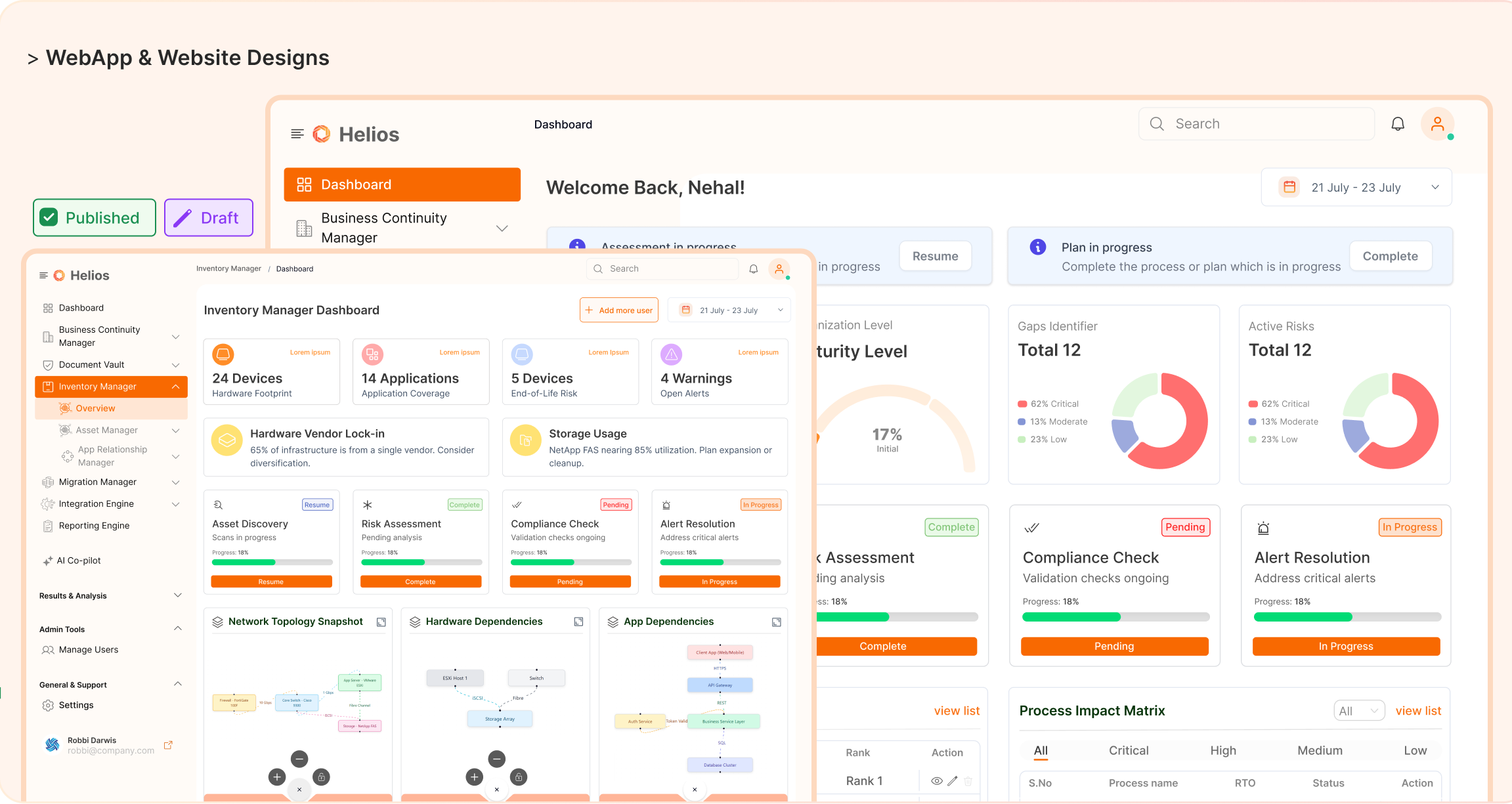Viewport: 1512px width, 804px height.
Task: Open external link icon next to Robbi Darwis
Action: (168, 745)
